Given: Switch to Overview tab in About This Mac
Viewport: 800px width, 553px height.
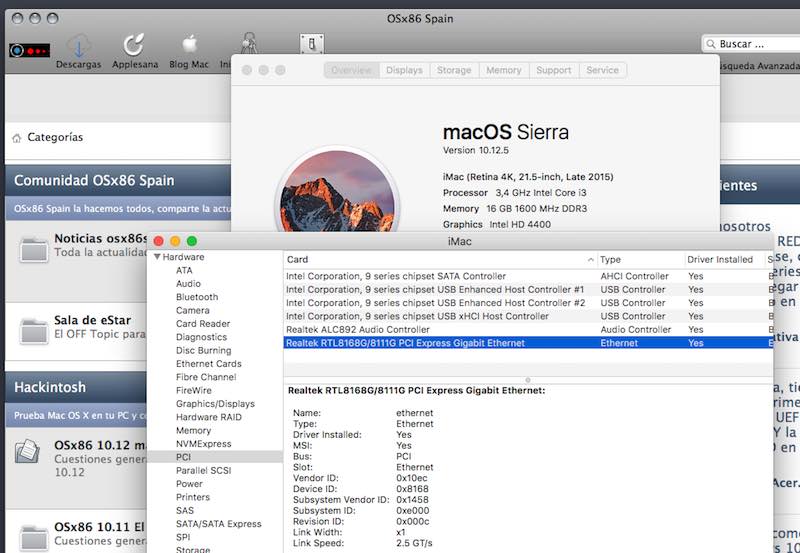Looking at the screenshot, I should point(352,70).
